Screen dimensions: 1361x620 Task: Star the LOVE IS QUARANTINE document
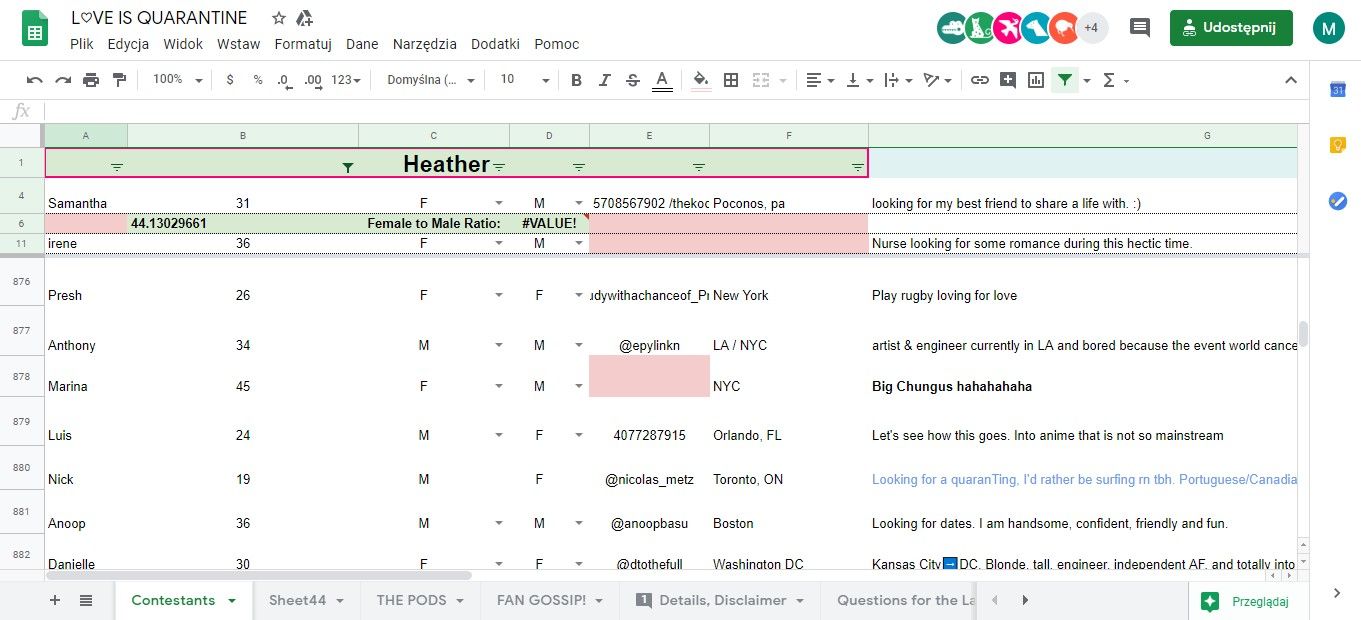(x=279, y=18)
